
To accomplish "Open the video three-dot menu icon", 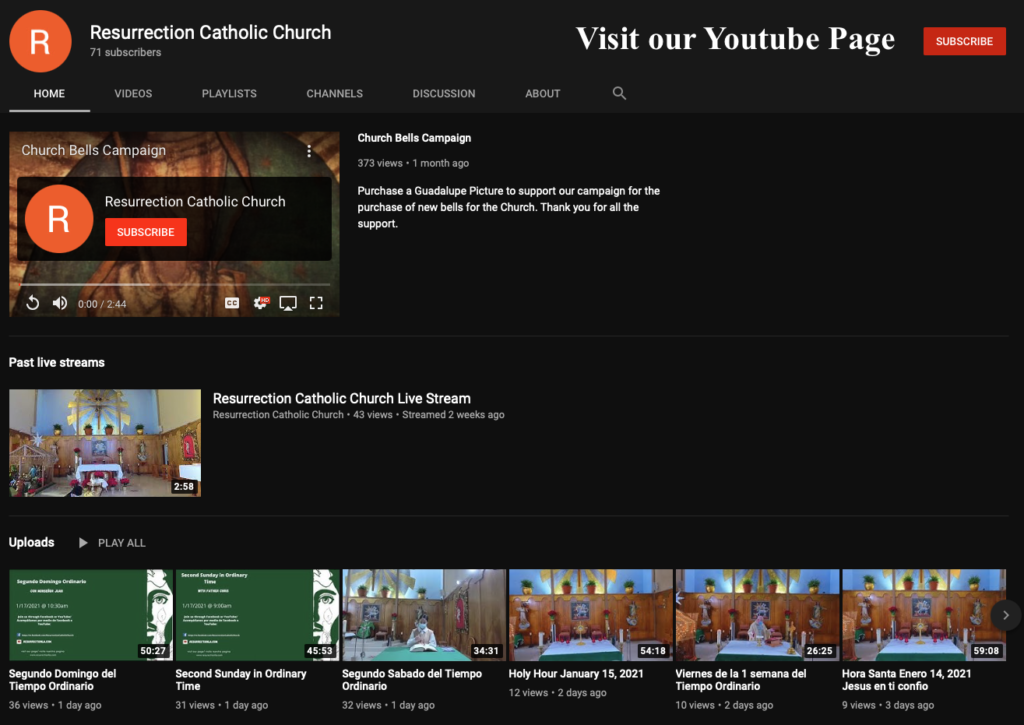I will tap(309, 151).
